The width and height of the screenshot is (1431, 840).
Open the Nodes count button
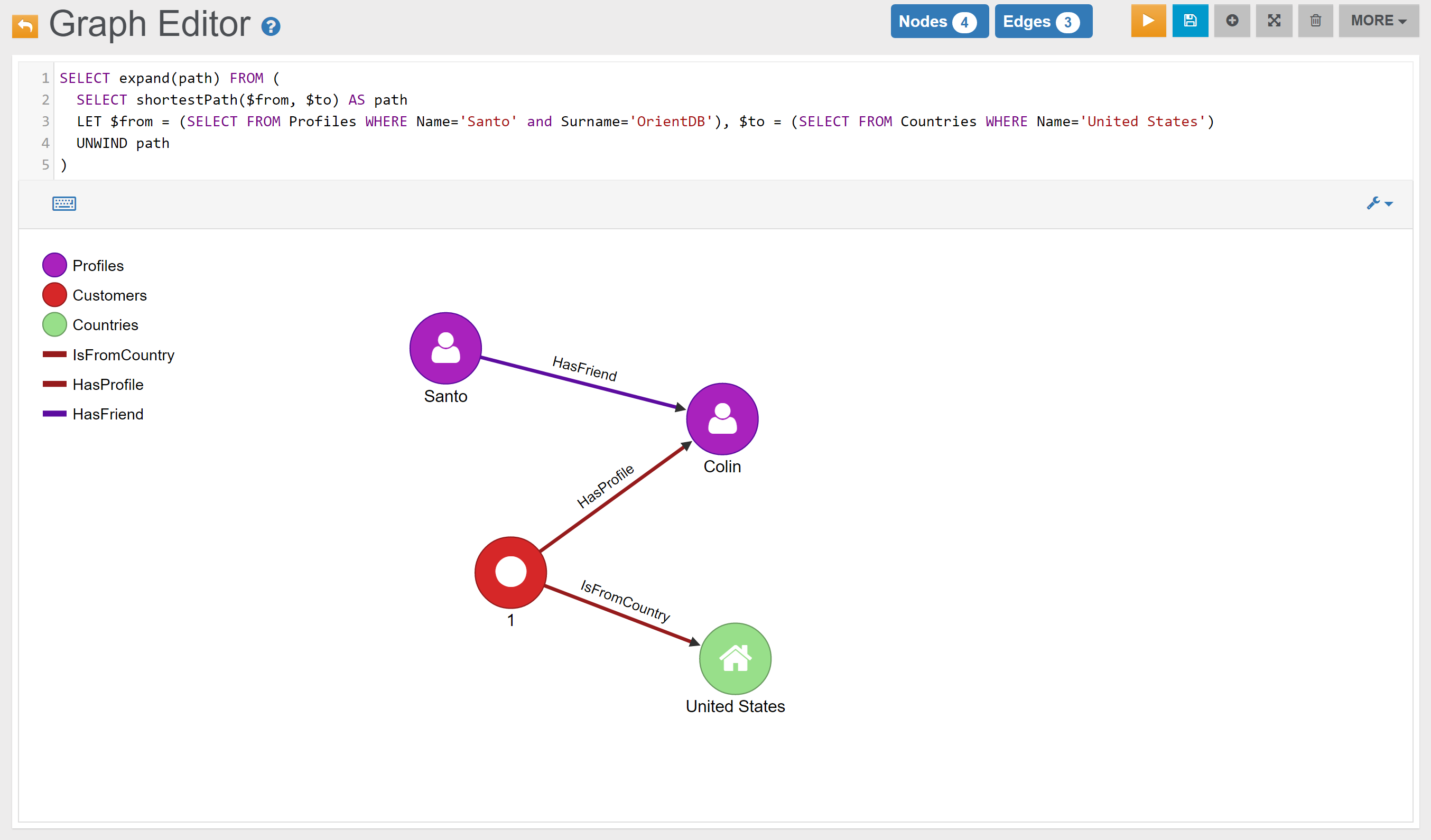938,22
